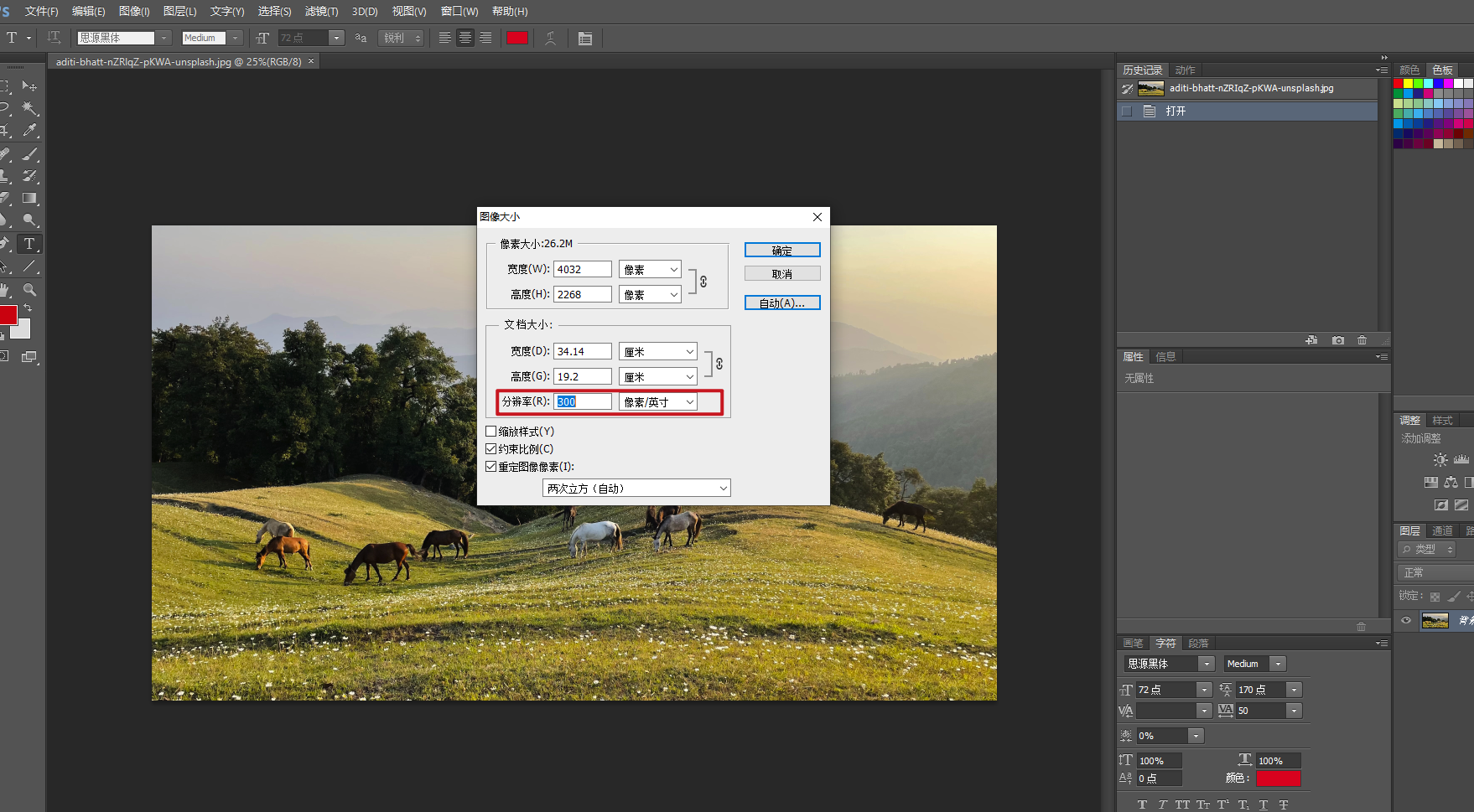Image resolution: width=1474 pixels, height=812 pixels.
Task: Add a Brightness/Contrast adjustment
Action: coord(1440,459)
